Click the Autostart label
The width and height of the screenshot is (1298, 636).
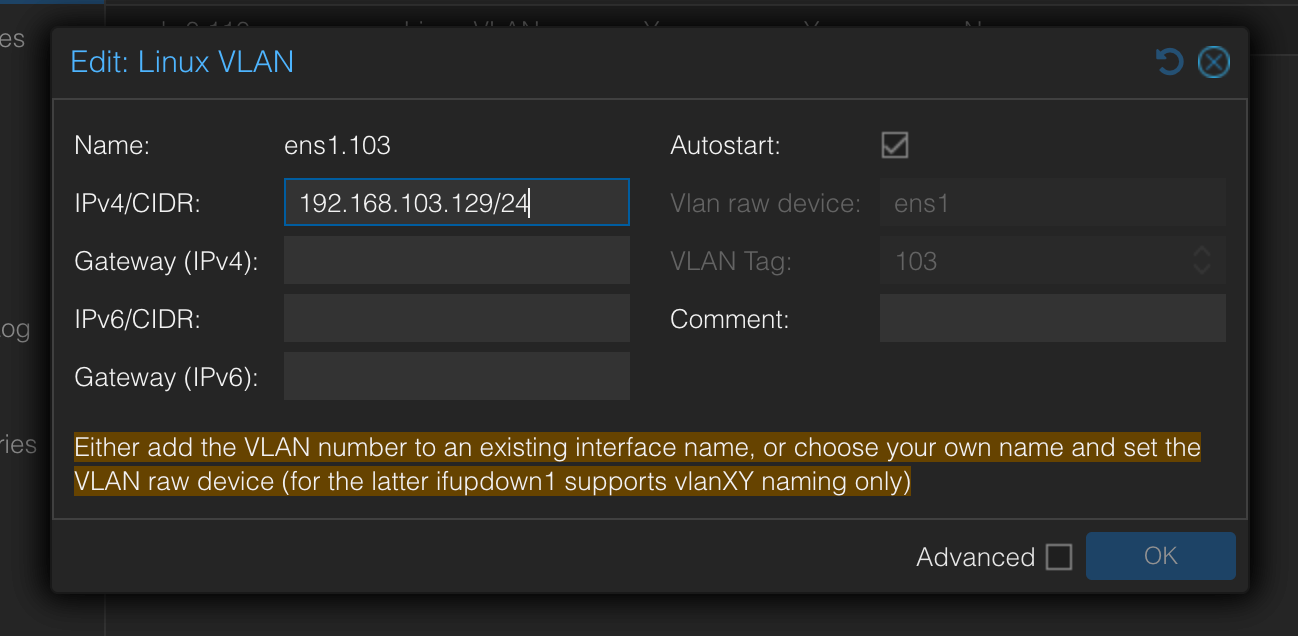point(725,146)
